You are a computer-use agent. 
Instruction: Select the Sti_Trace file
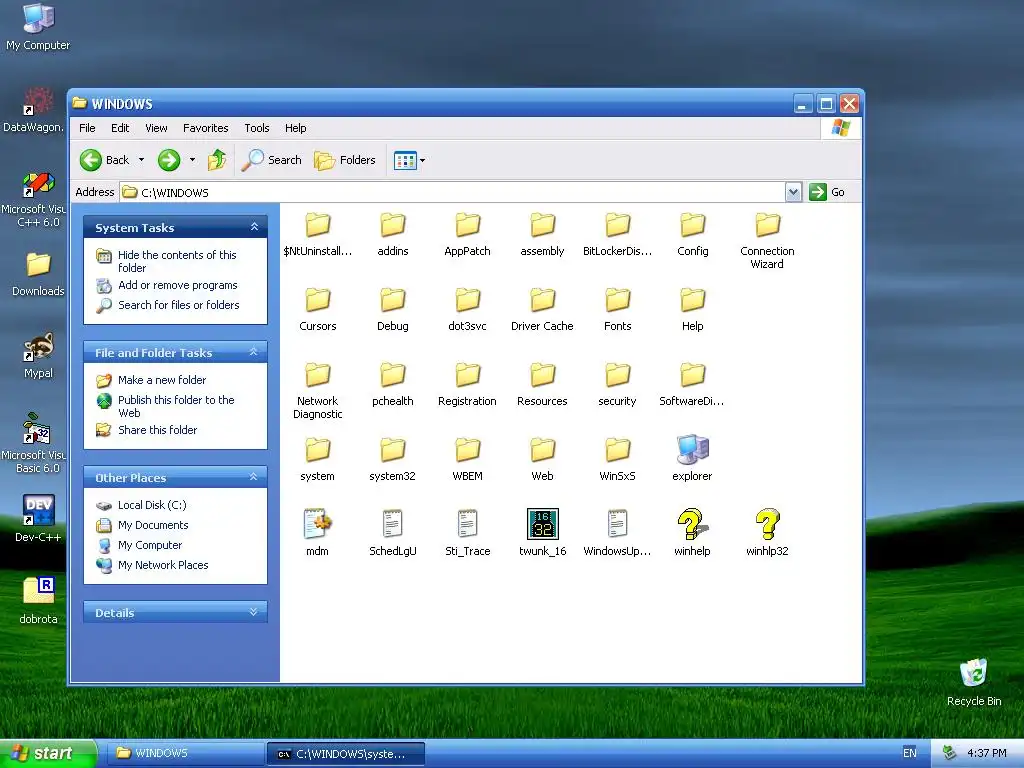point(468,533)
